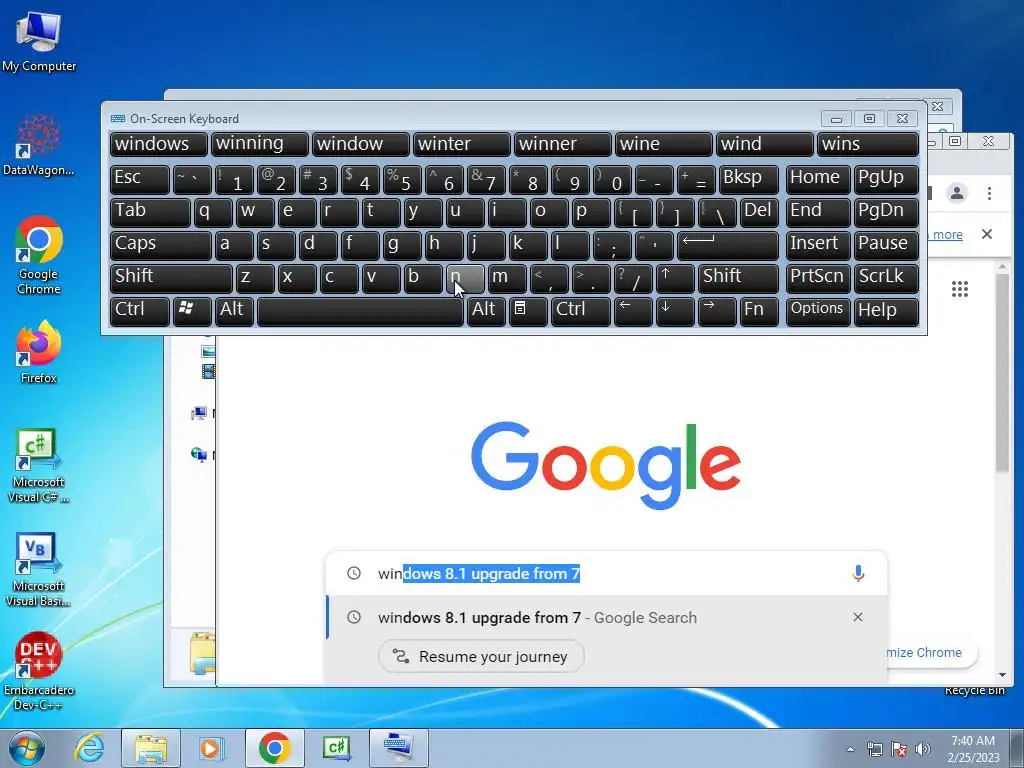Select windows 8.1 upgrade from 7 suggestion
The width and height of the screenshot is (1024, 768).
coord(606,617)
